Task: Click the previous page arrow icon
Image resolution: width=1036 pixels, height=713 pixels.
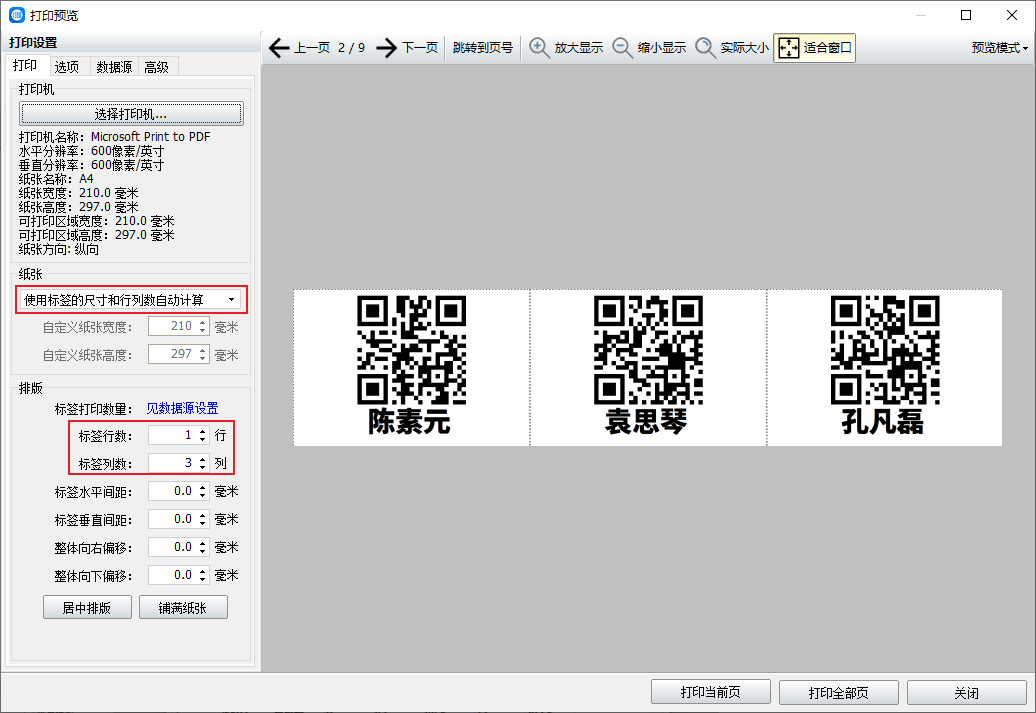Action: (279, 48)
